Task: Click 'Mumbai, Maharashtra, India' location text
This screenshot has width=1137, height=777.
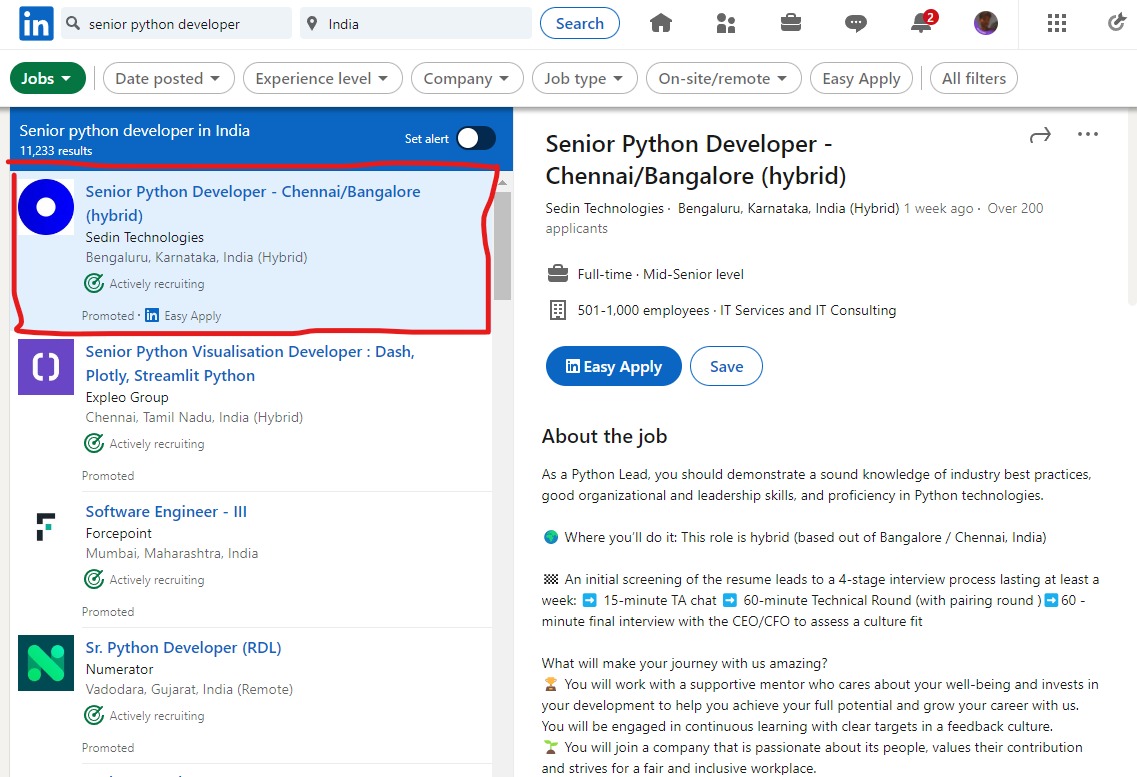Action: click(x=172, y=553)
